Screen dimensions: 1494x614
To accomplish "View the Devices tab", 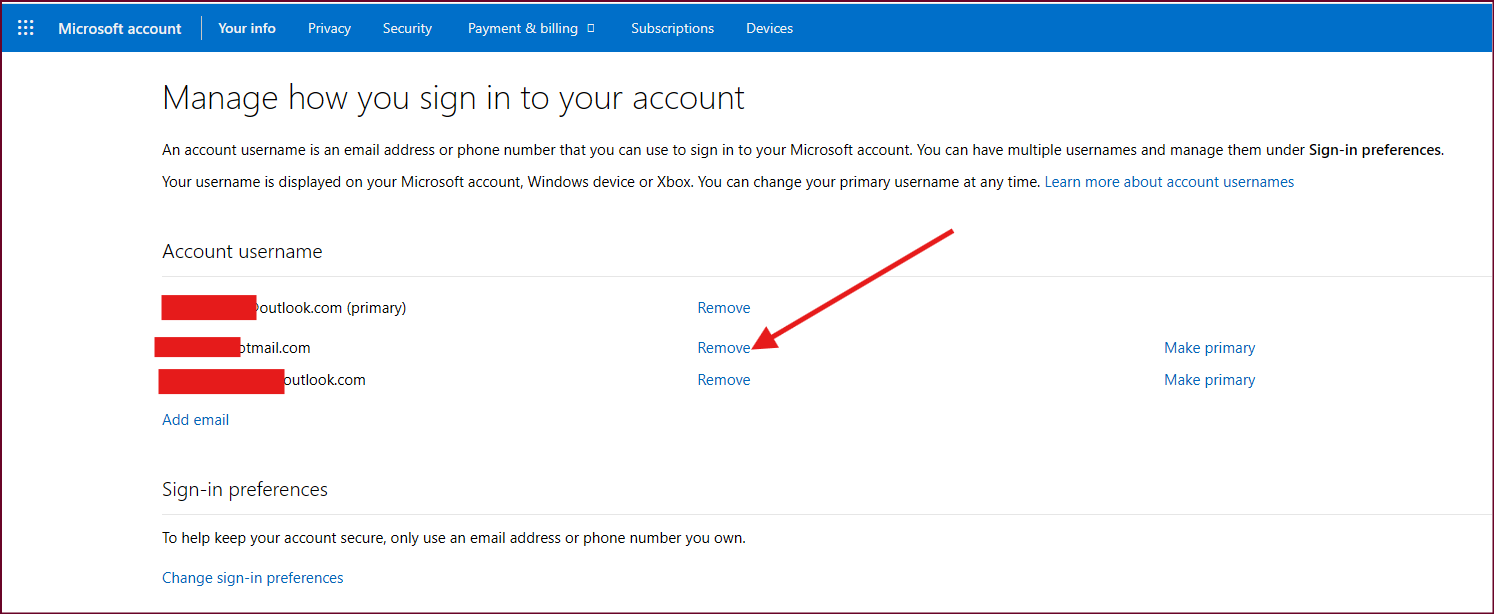I will 769,28.
